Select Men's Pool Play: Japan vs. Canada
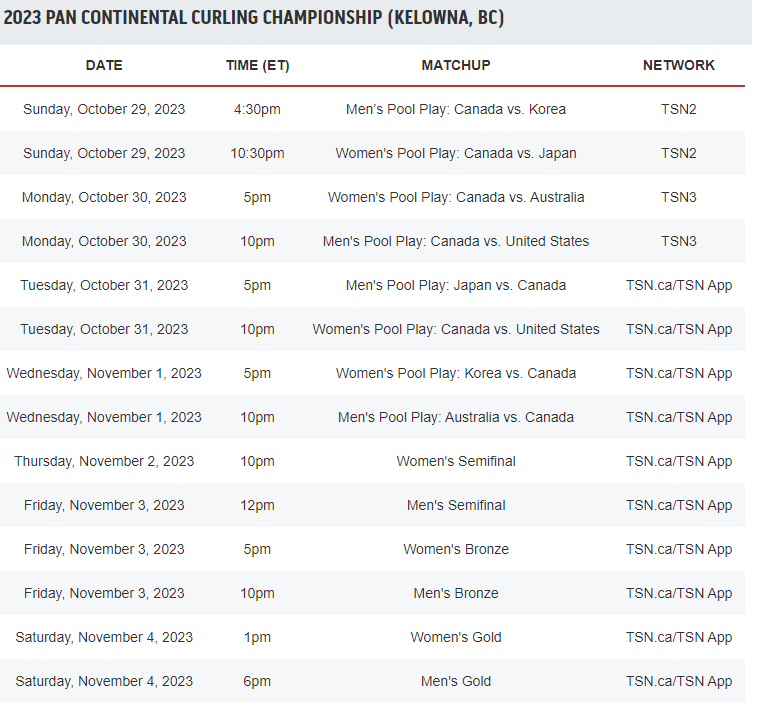 pyautogui.click(x=456, y=285)
